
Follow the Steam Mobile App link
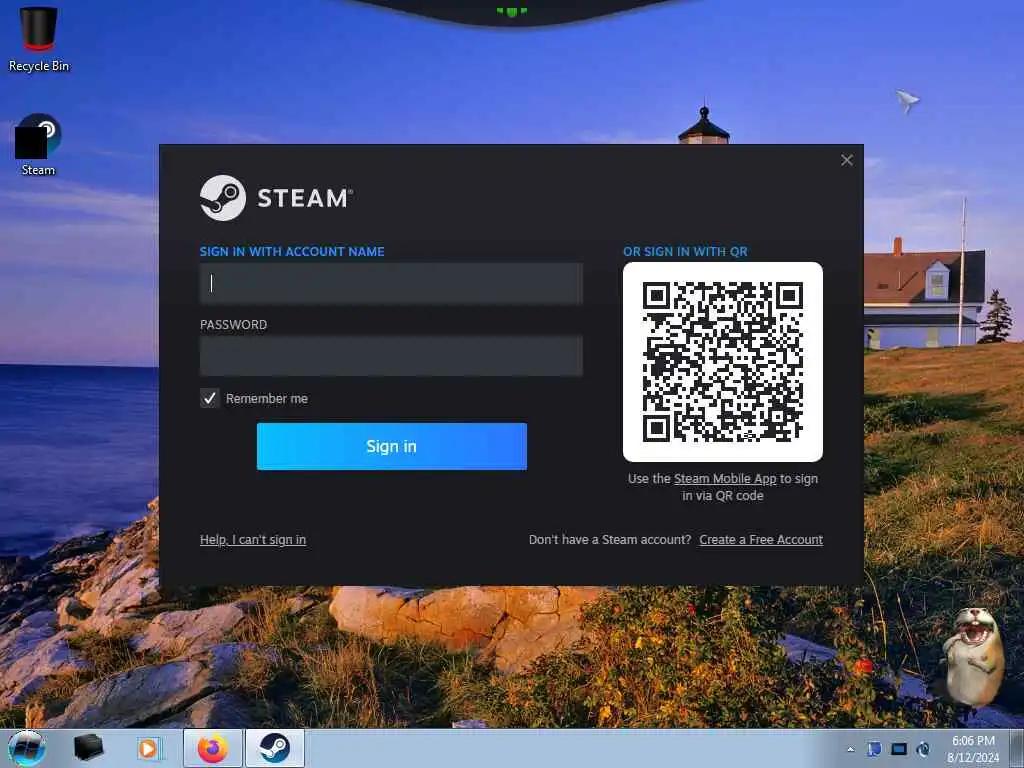(x=725, y=479)
